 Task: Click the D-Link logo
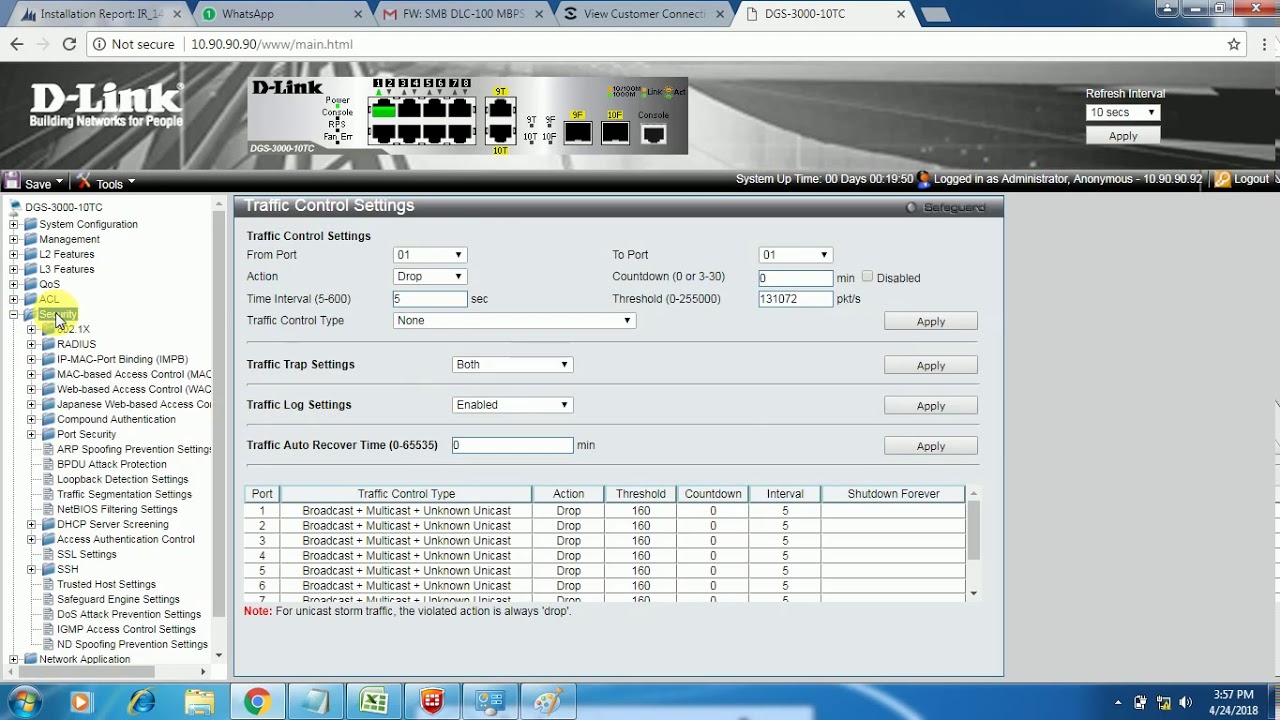(106, 105)
